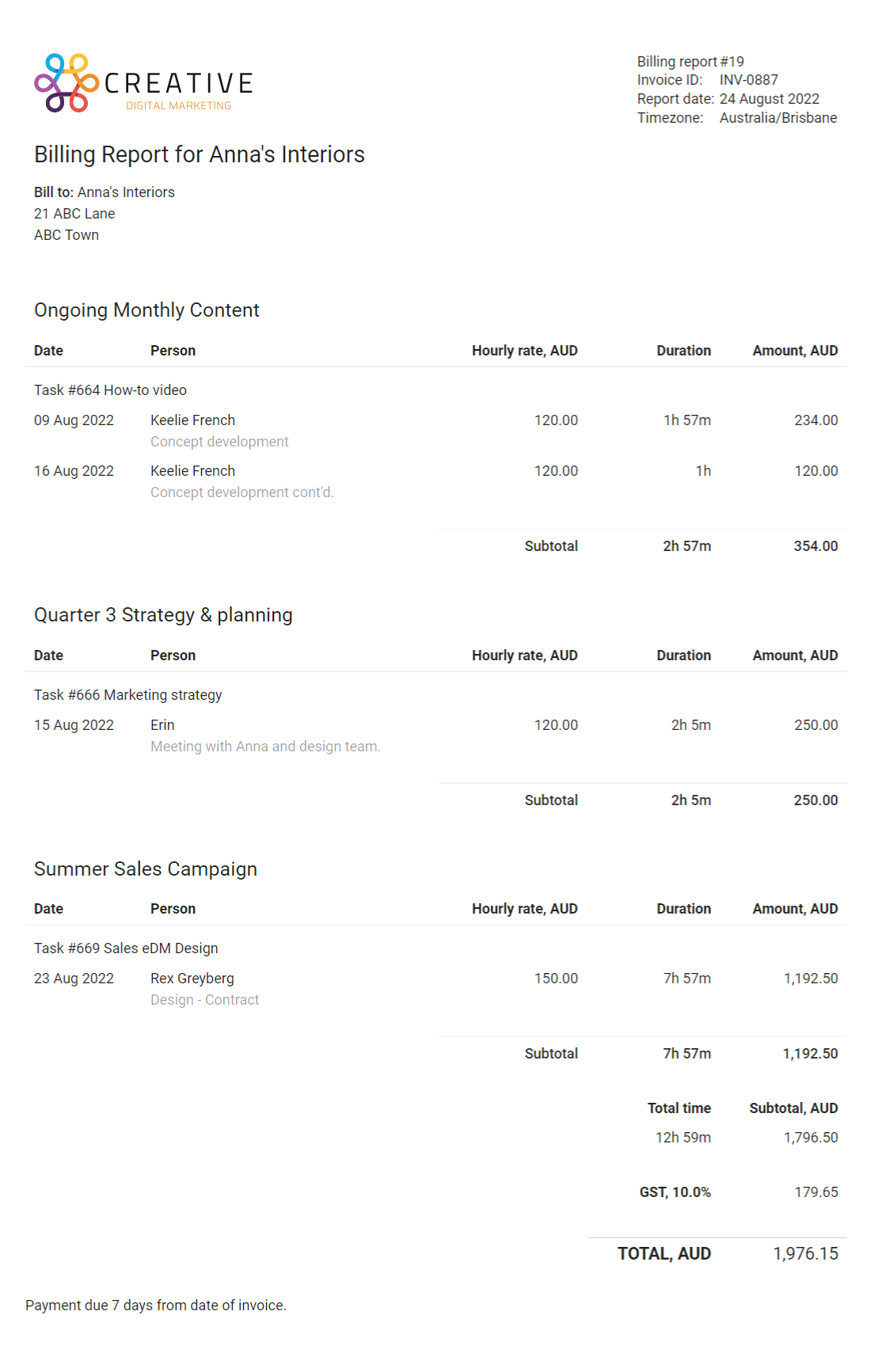The width and height of the screenshot is (882, 1372).
Task: Click the Billing Report for Anna's Interiors heading
Action: 200,154
